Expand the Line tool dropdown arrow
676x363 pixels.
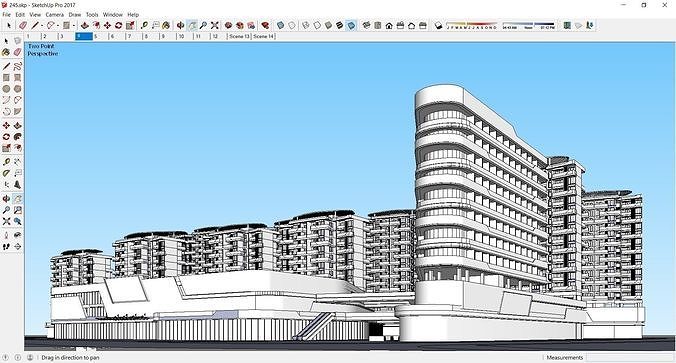[x=42, y=25]
